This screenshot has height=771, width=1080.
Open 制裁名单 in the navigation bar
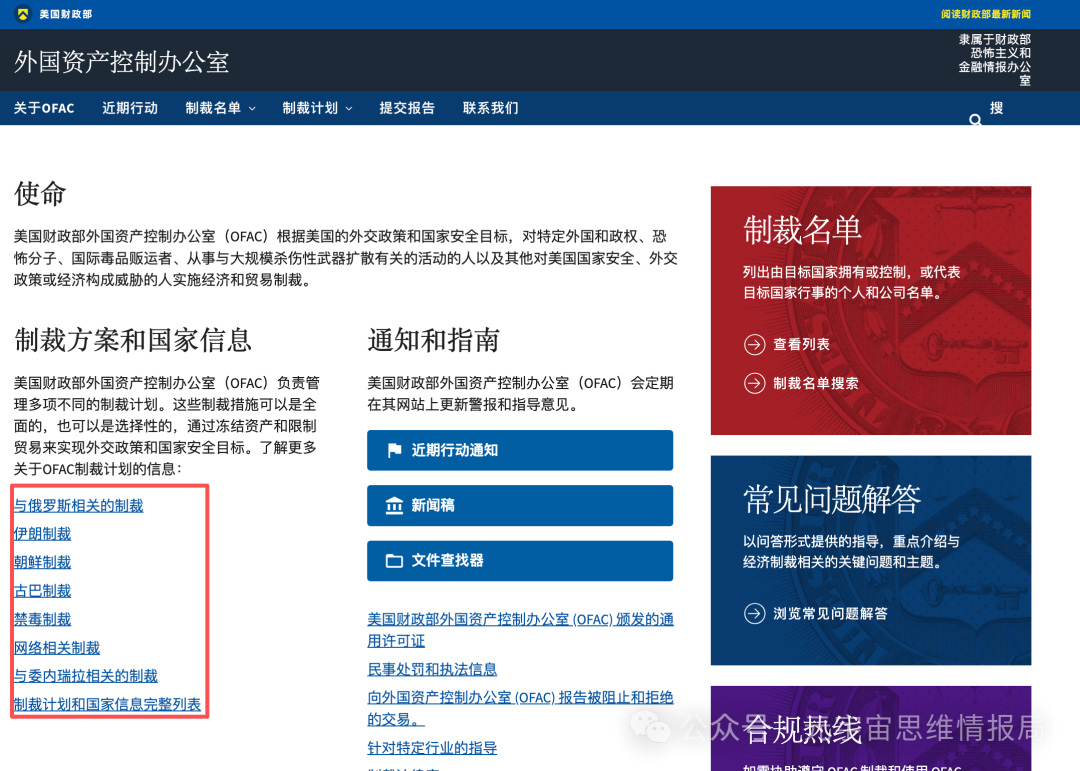point(213,108)
